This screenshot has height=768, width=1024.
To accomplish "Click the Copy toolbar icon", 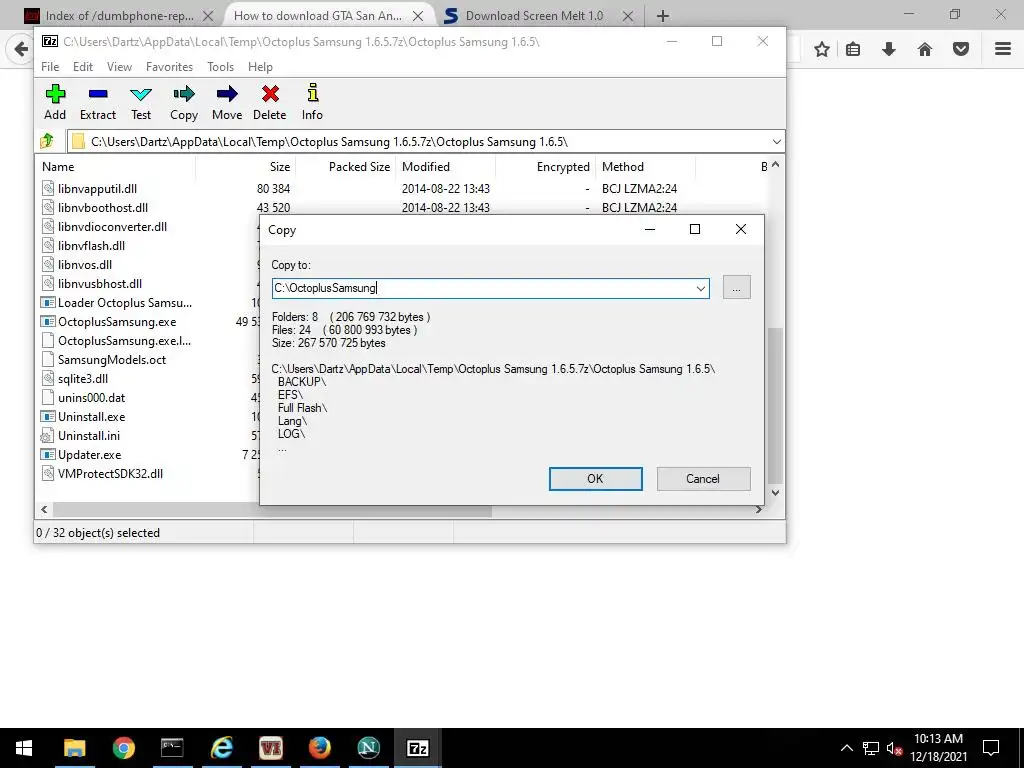I will (184, 102).
